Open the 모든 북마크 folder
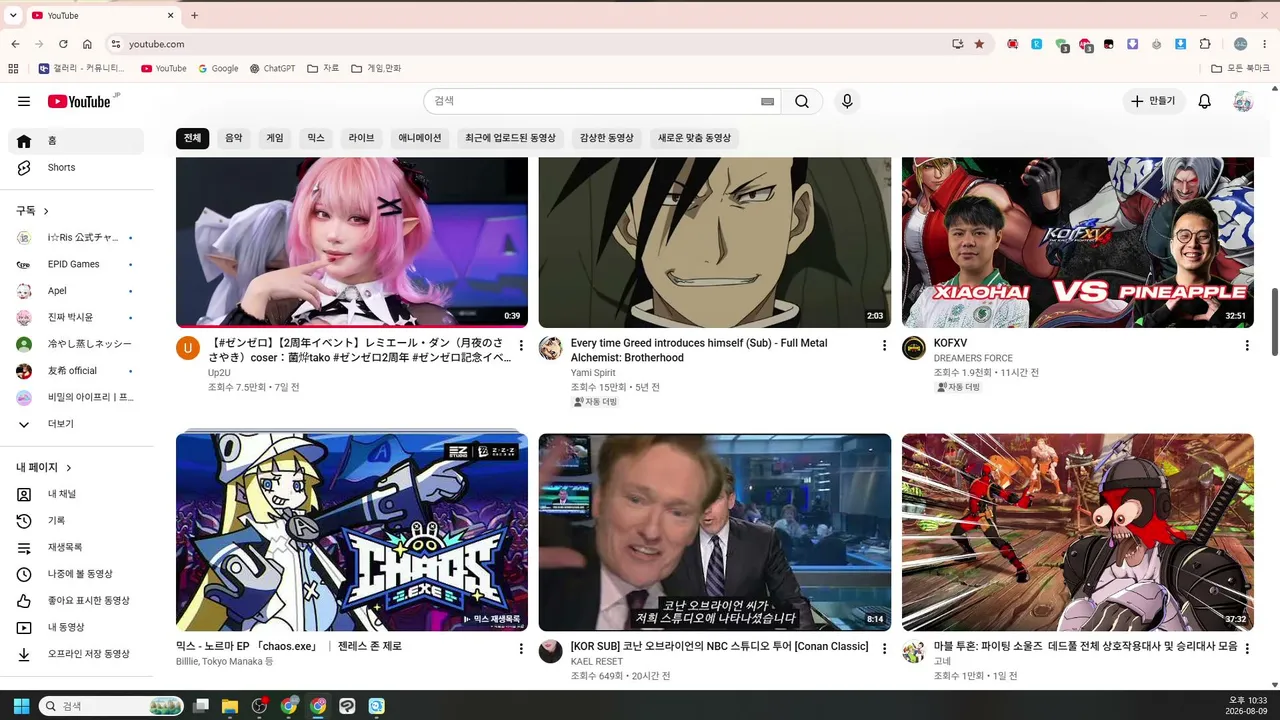1280x720 pixels. pyautogui.click(x=1241, y=69)
